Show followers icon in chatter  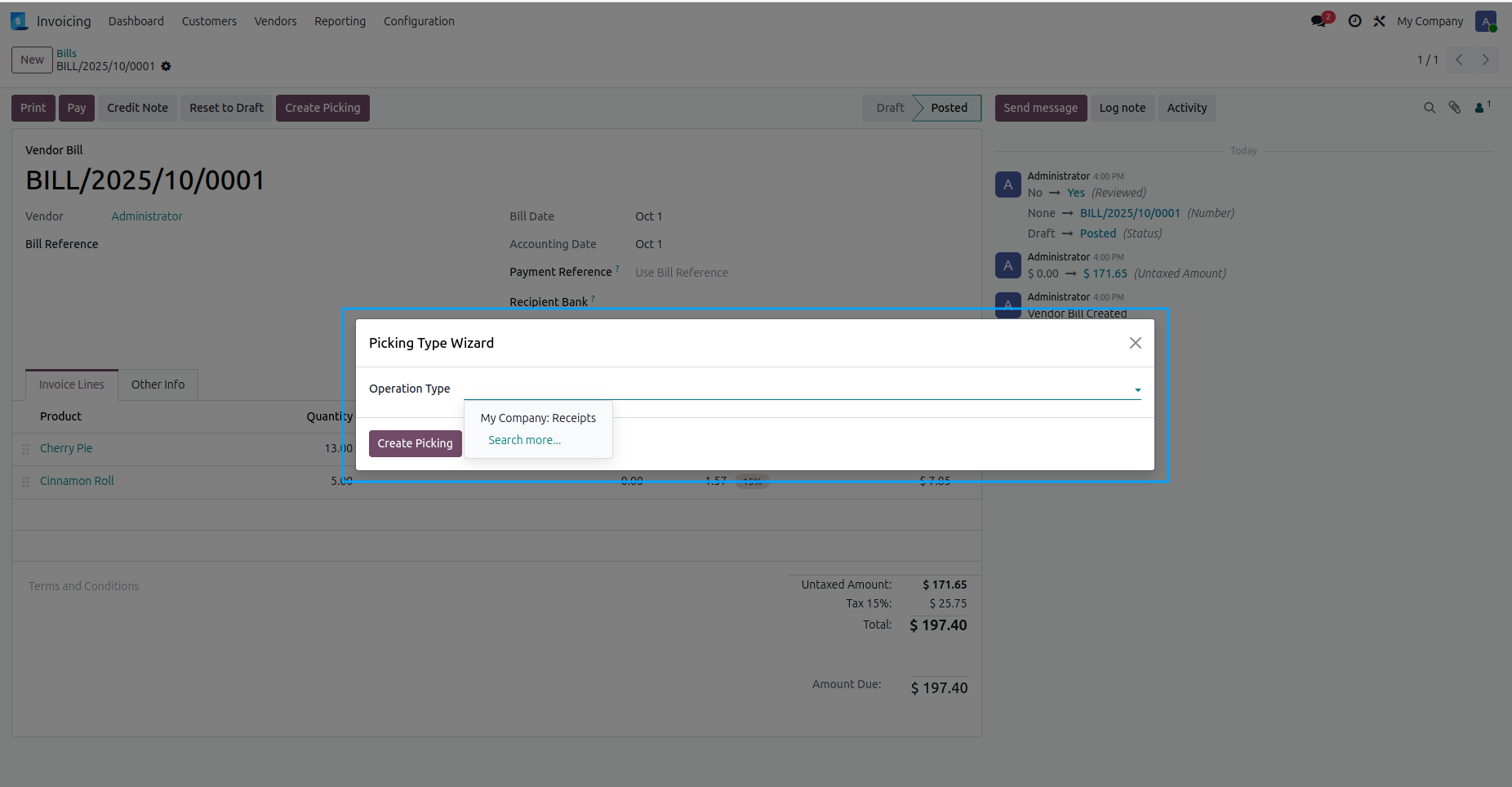point(1483,107)
